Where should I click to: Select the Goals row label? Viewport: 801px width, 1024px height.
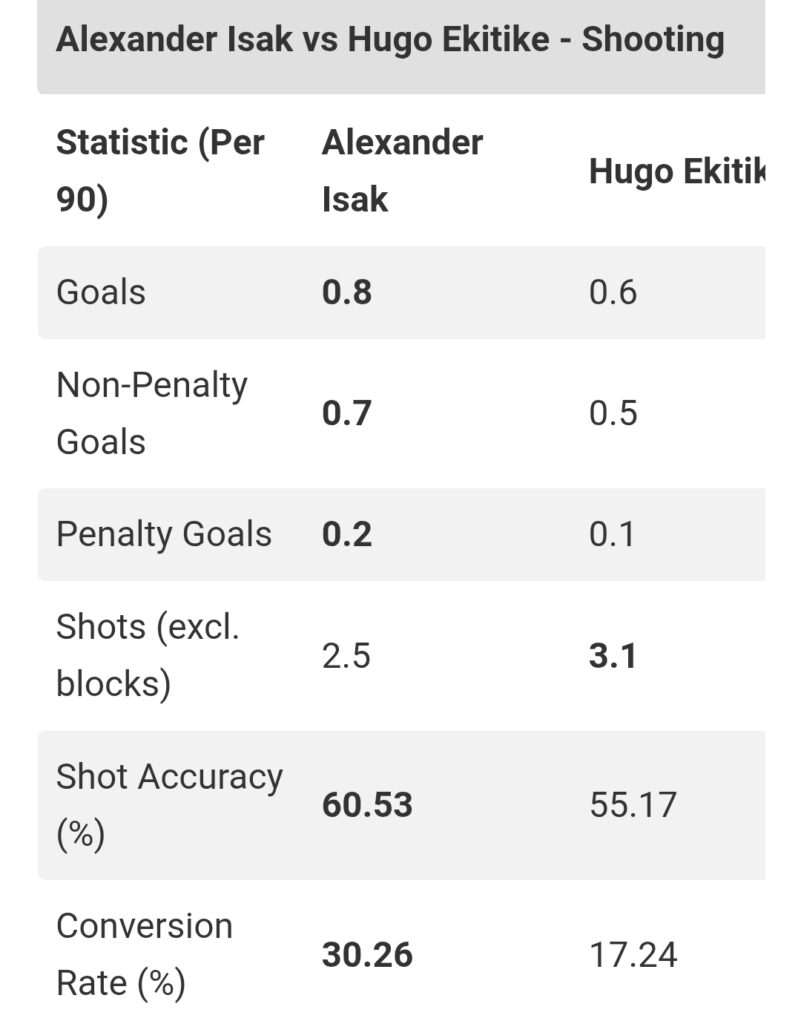click(101, 292)
